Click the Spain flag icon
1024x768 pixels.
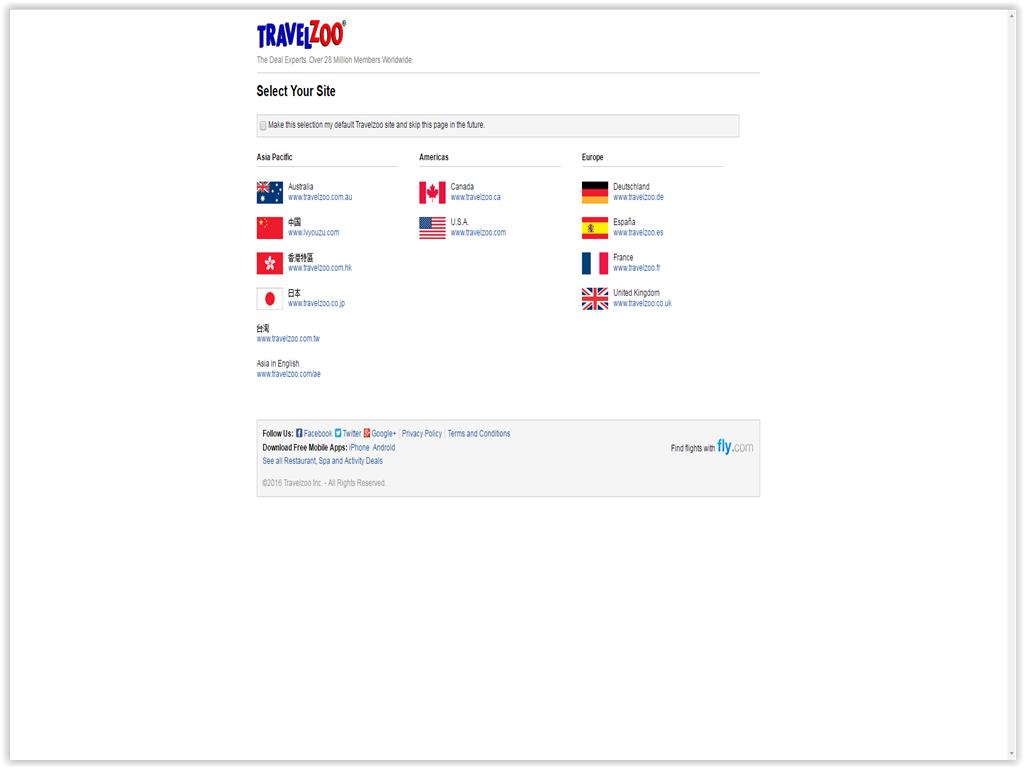point(595,228)
